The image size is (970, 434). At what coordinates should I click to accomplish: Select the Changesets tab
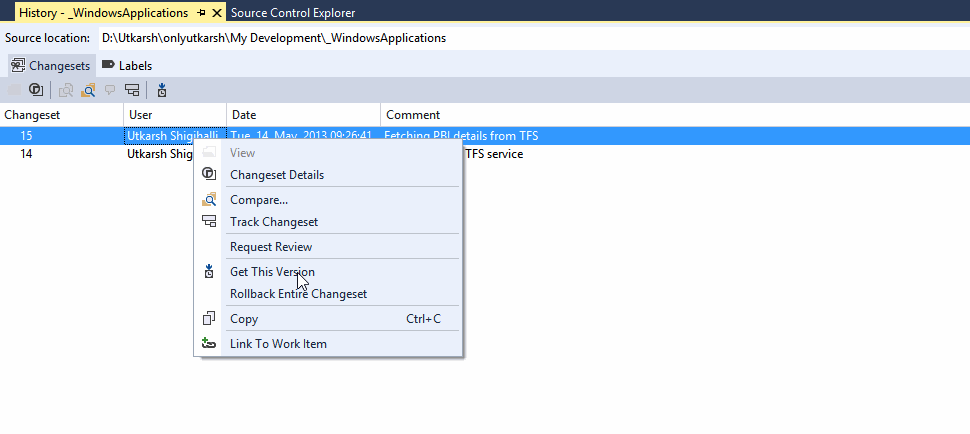(x=51, y=65)
